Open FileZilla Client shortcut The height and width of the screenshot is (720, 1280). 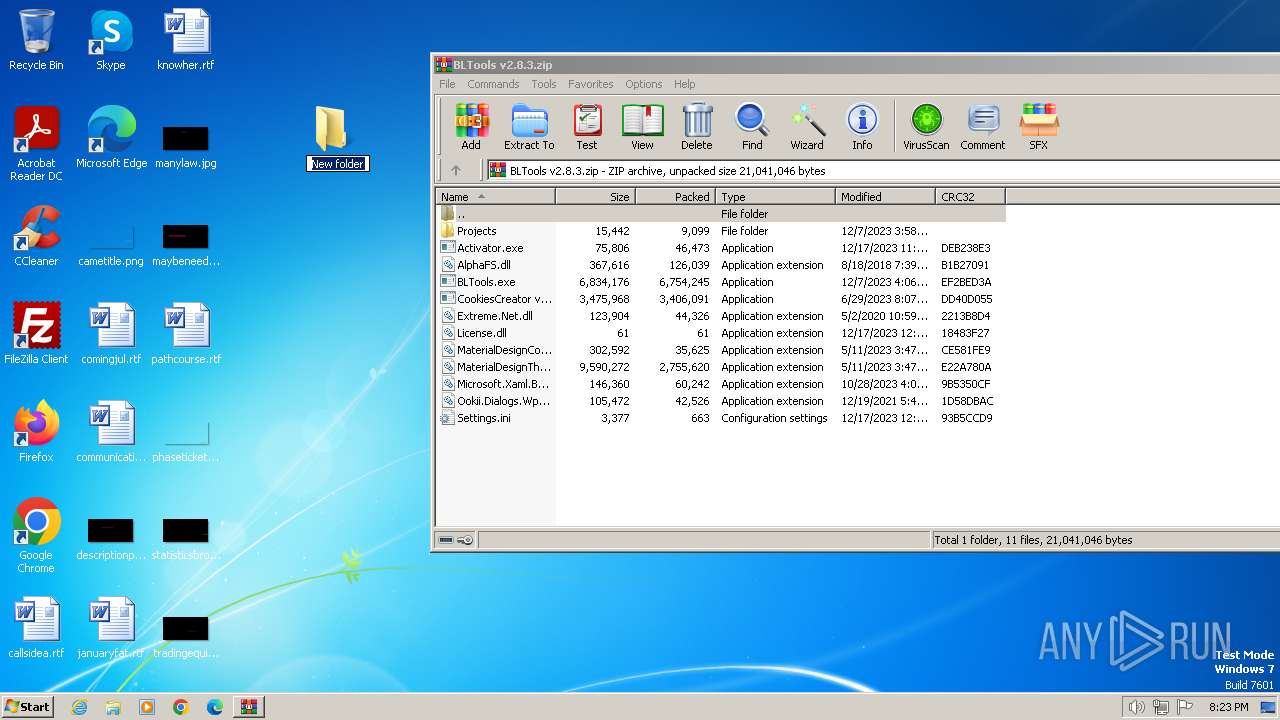pyautogui.click(x=36, y=335)
